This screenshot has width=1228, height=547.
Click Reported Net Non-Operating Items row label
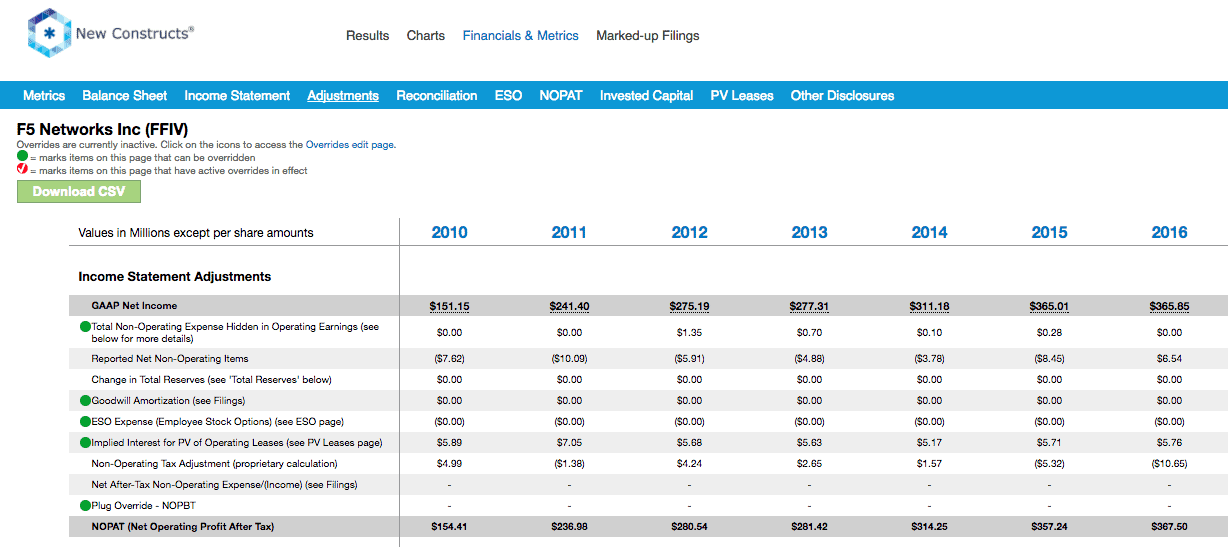(x=170, y=359)
